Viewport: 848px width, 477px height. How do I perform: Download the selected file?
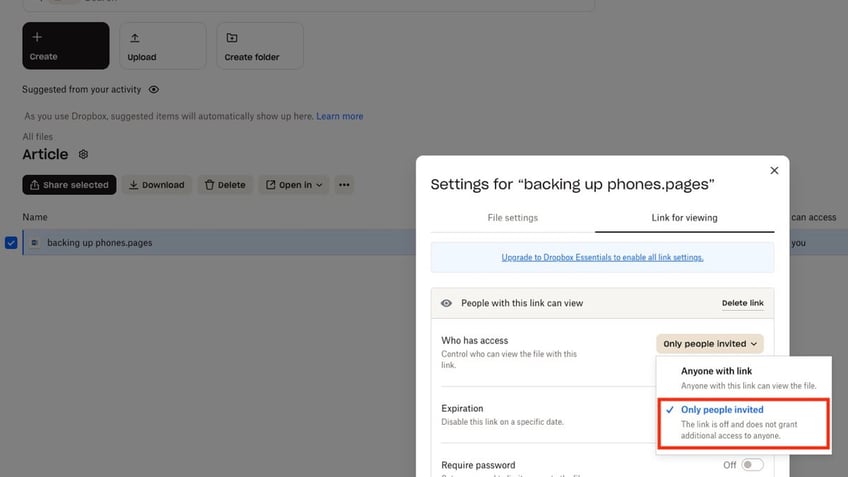tap(157, 184)
